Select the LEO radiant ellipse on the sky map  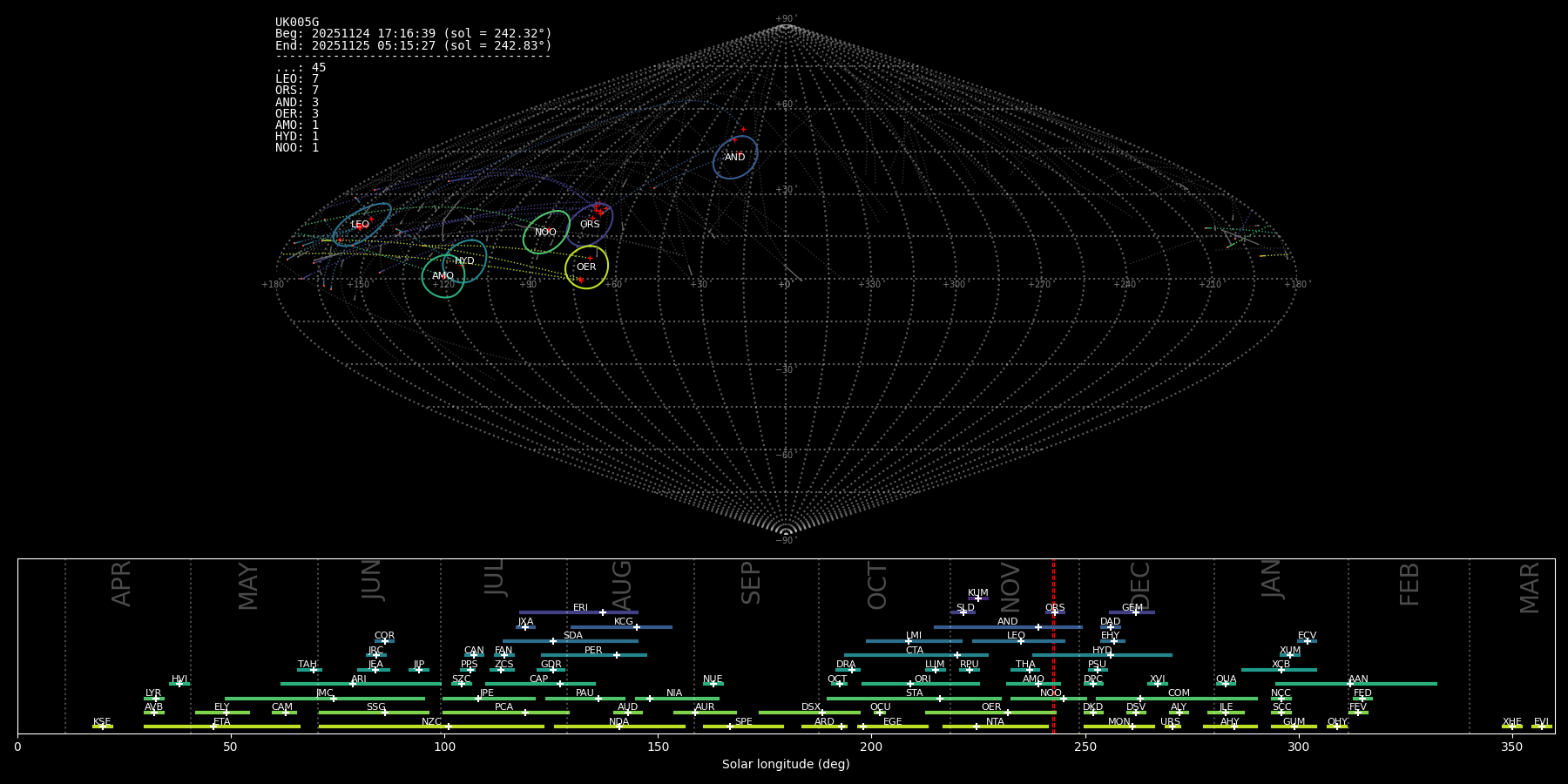[361, 225]
